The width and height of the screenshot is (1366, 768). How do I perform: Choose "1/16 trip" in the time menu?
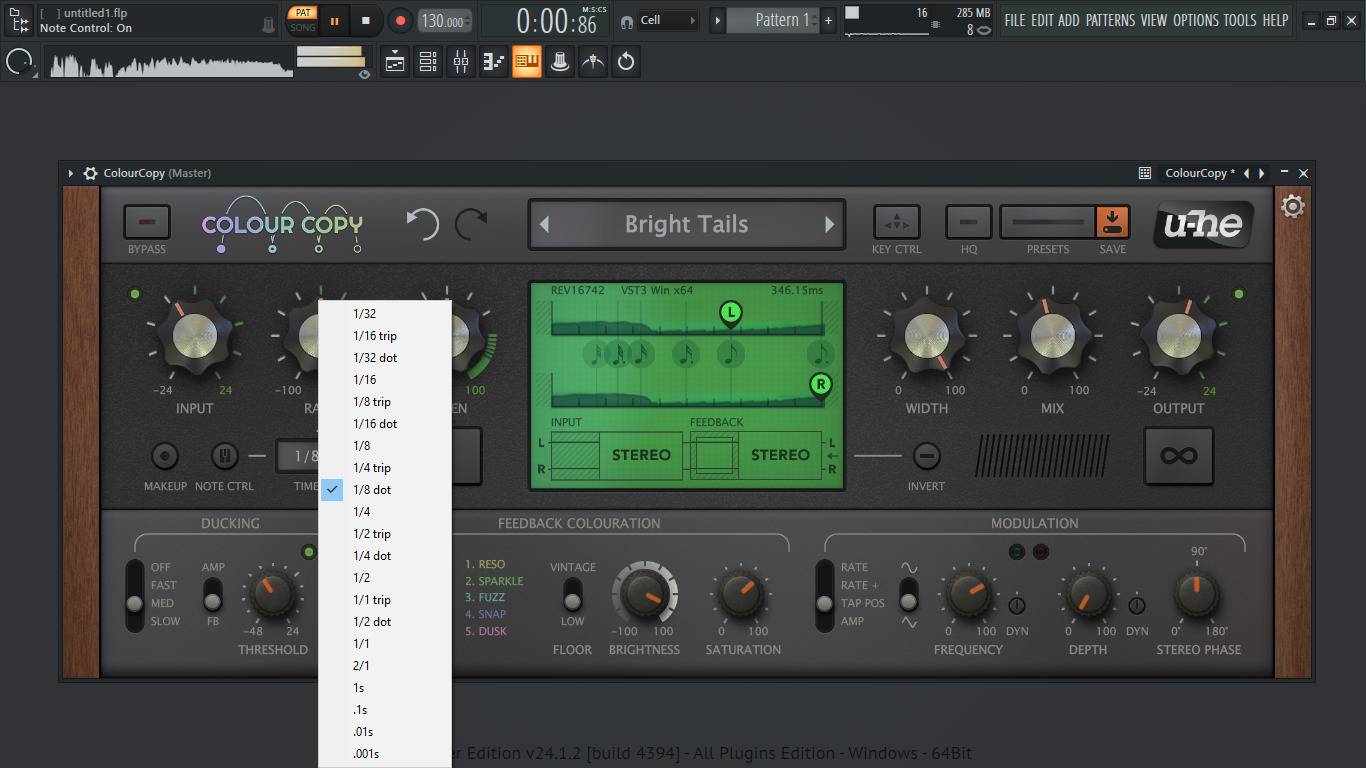(374, 336)
